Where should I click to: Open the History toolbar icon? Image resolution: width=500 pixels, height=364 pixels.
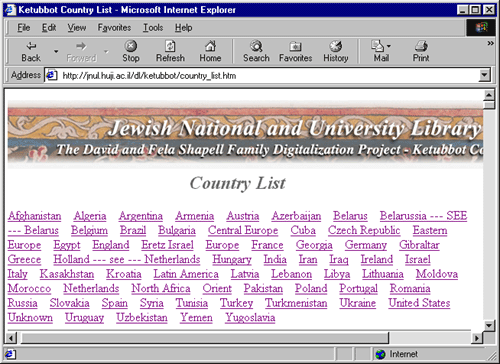tap(336, 52)
